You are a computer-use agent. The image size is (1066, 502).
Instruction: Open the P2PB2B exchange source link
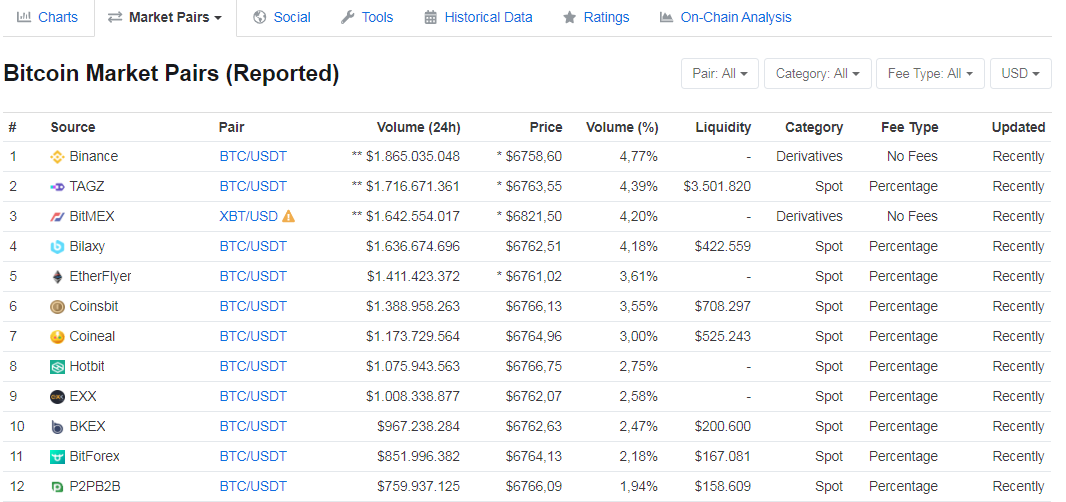(95, 487)
